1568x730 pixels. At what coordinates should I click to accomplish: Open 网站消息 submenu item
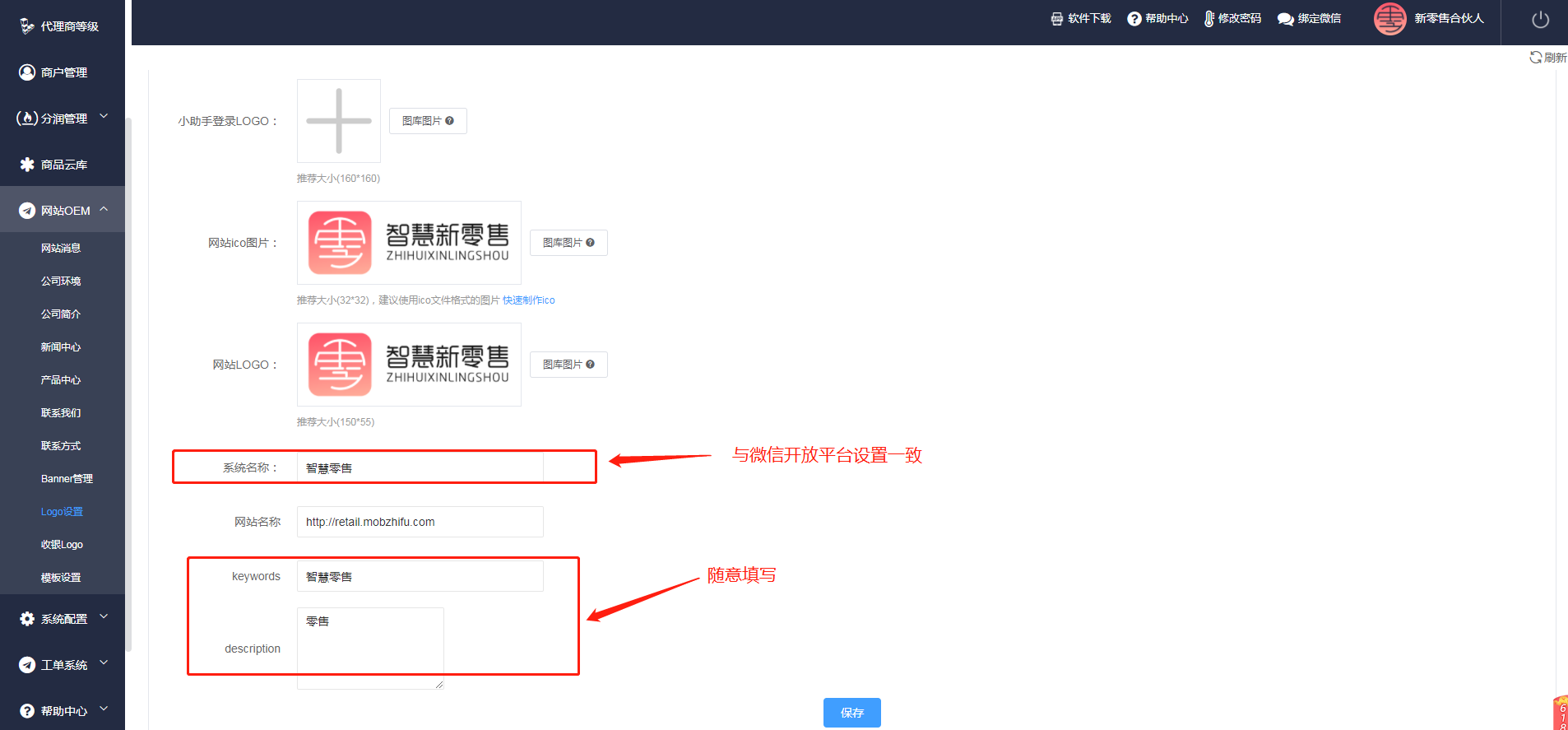[x=61, y=249]
